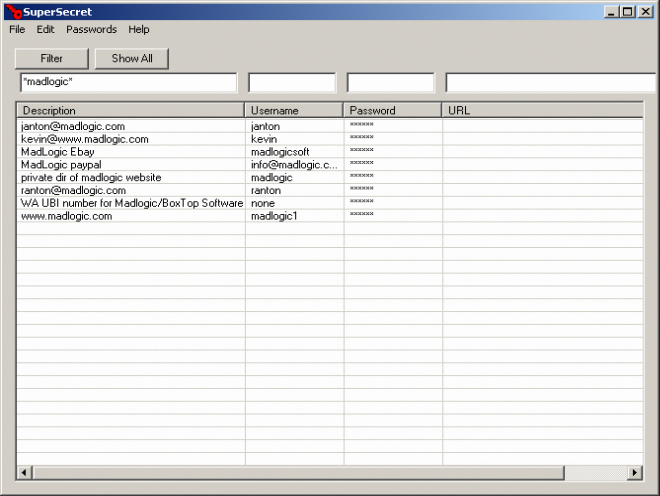The image size is (660, 496).
Task: Click the masked password in the www.madlogic.com row
Action: coord(362,214)
